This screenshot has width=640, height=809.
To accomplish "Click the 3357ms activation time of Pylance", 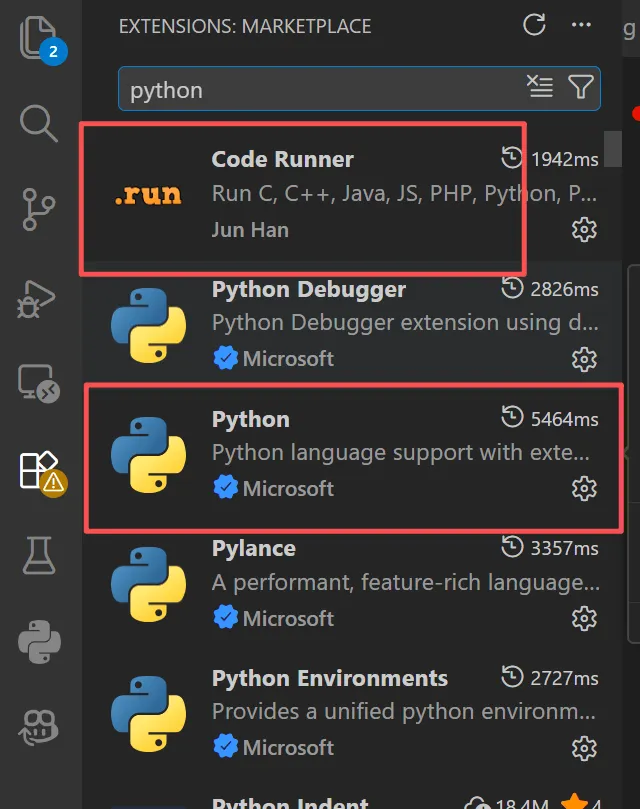I will click(565, 548).
